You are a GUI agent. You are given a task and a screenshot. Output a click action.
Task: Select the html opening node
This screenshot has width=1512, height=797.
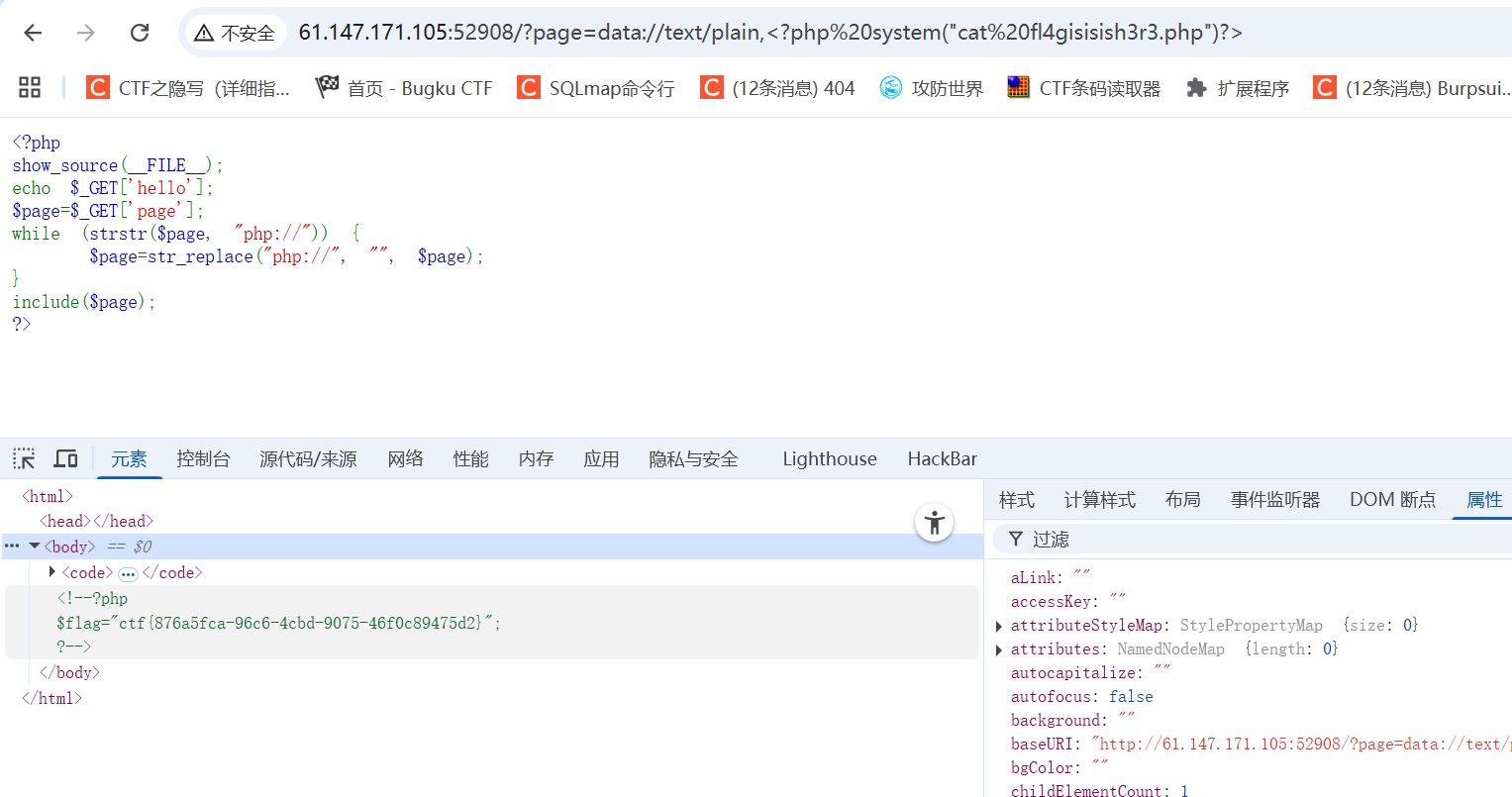48,496
